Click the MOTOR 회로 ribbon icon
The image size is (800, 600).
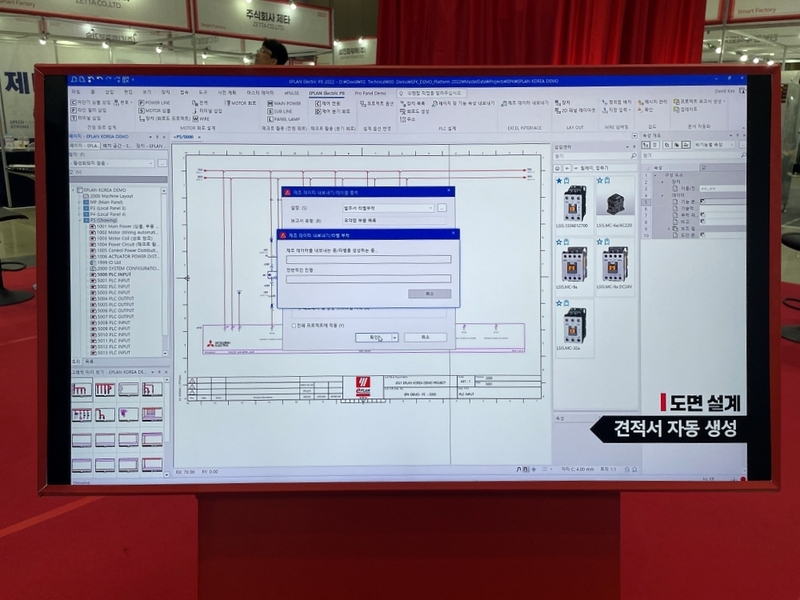(x=239, y=102)
